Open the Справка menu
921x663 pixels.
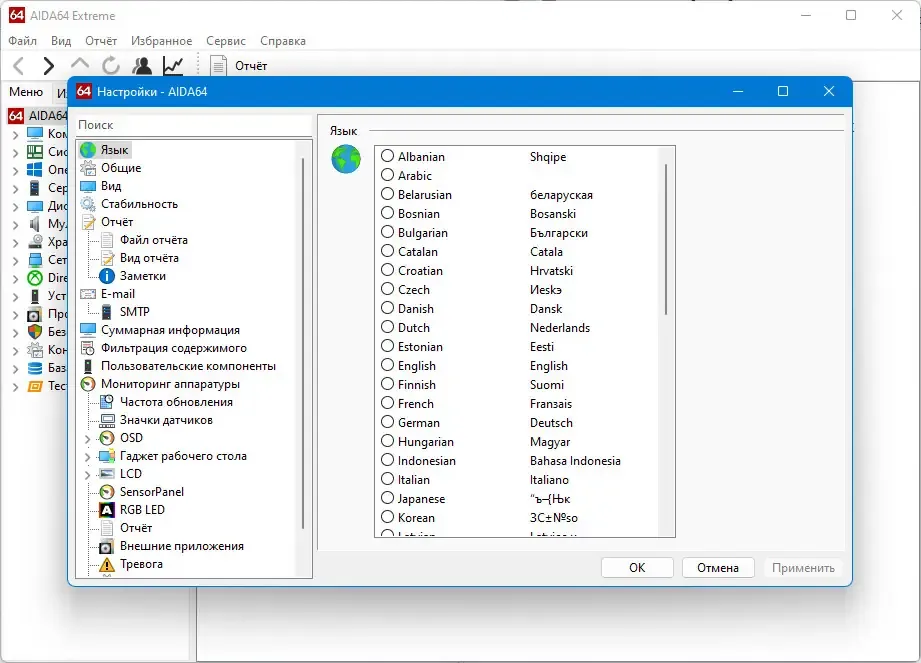tap(283, 41)
